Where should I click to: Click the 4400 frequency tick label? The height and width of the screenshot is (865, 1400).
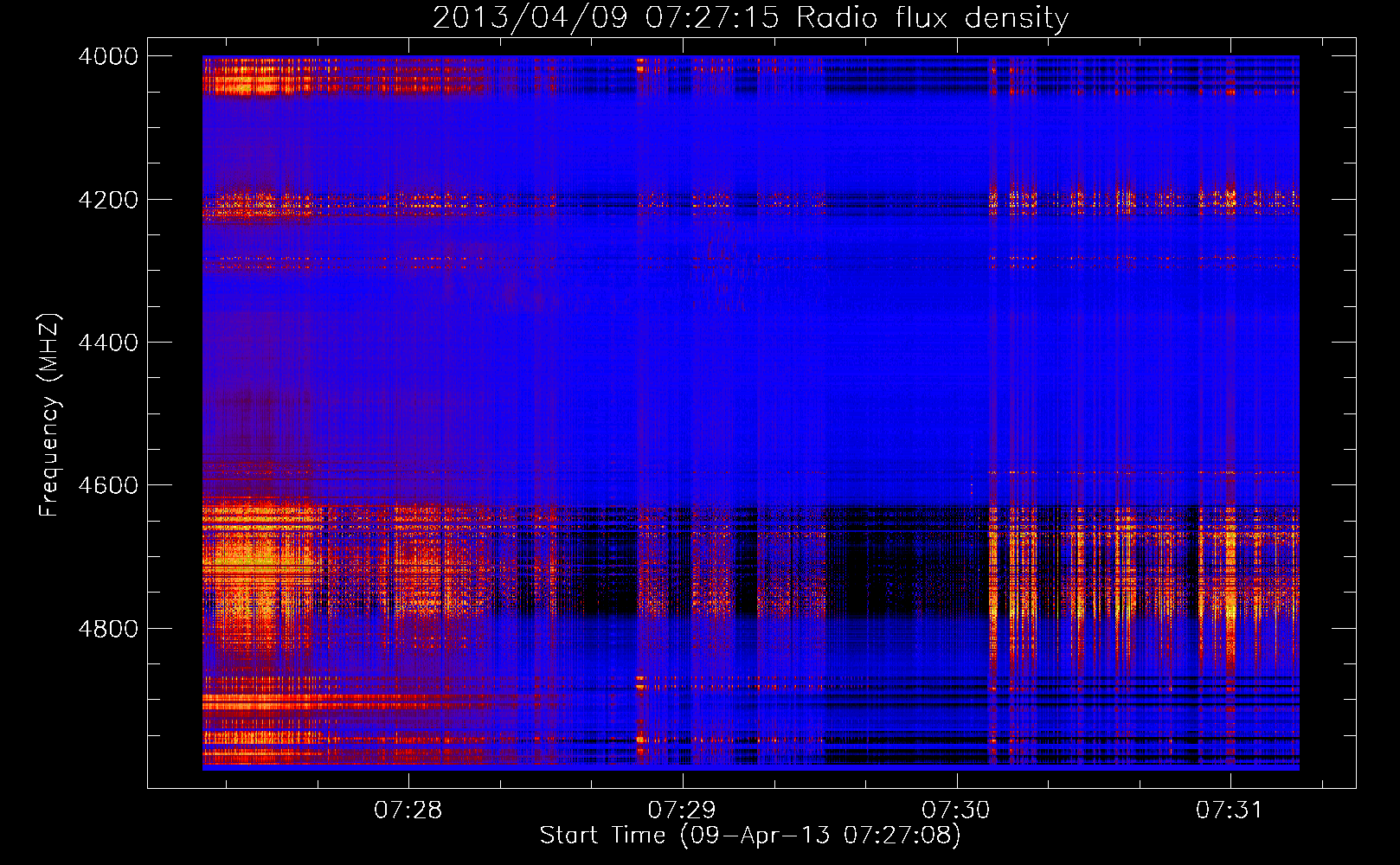108,343
